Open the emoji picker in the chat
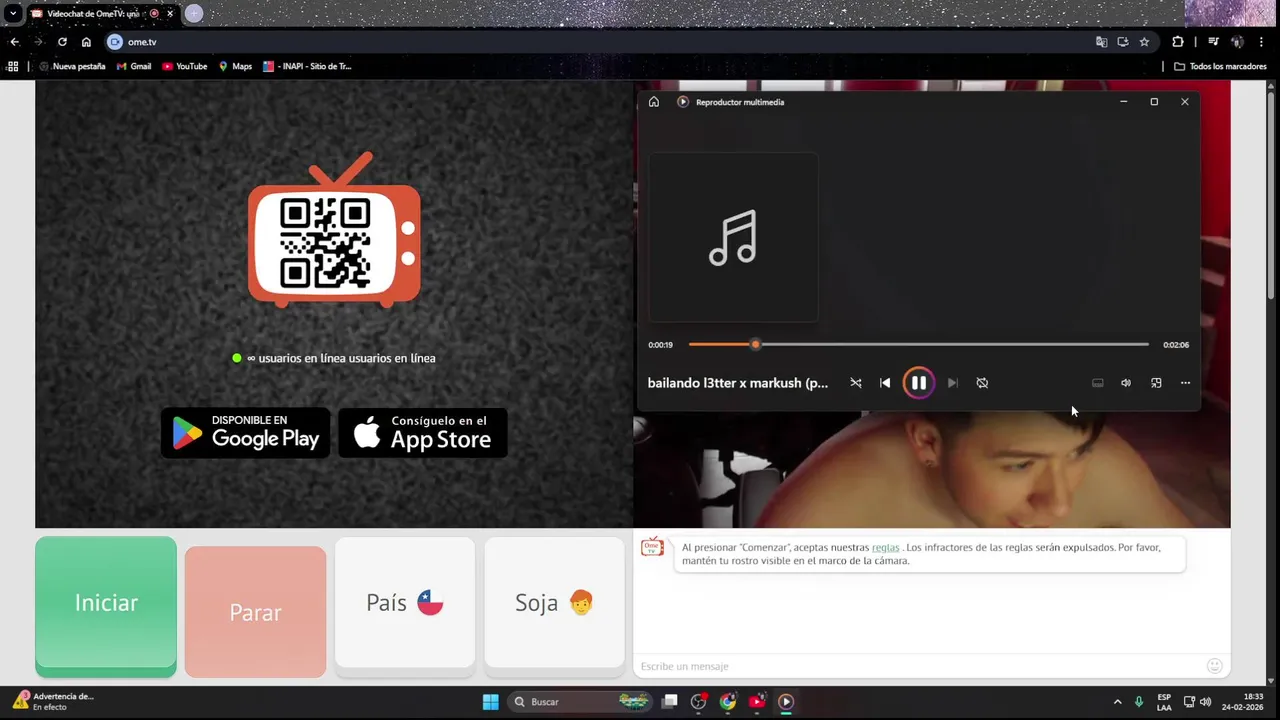Image resolution: width=1280 pixels, height=720 pixels. [1215, 666]
